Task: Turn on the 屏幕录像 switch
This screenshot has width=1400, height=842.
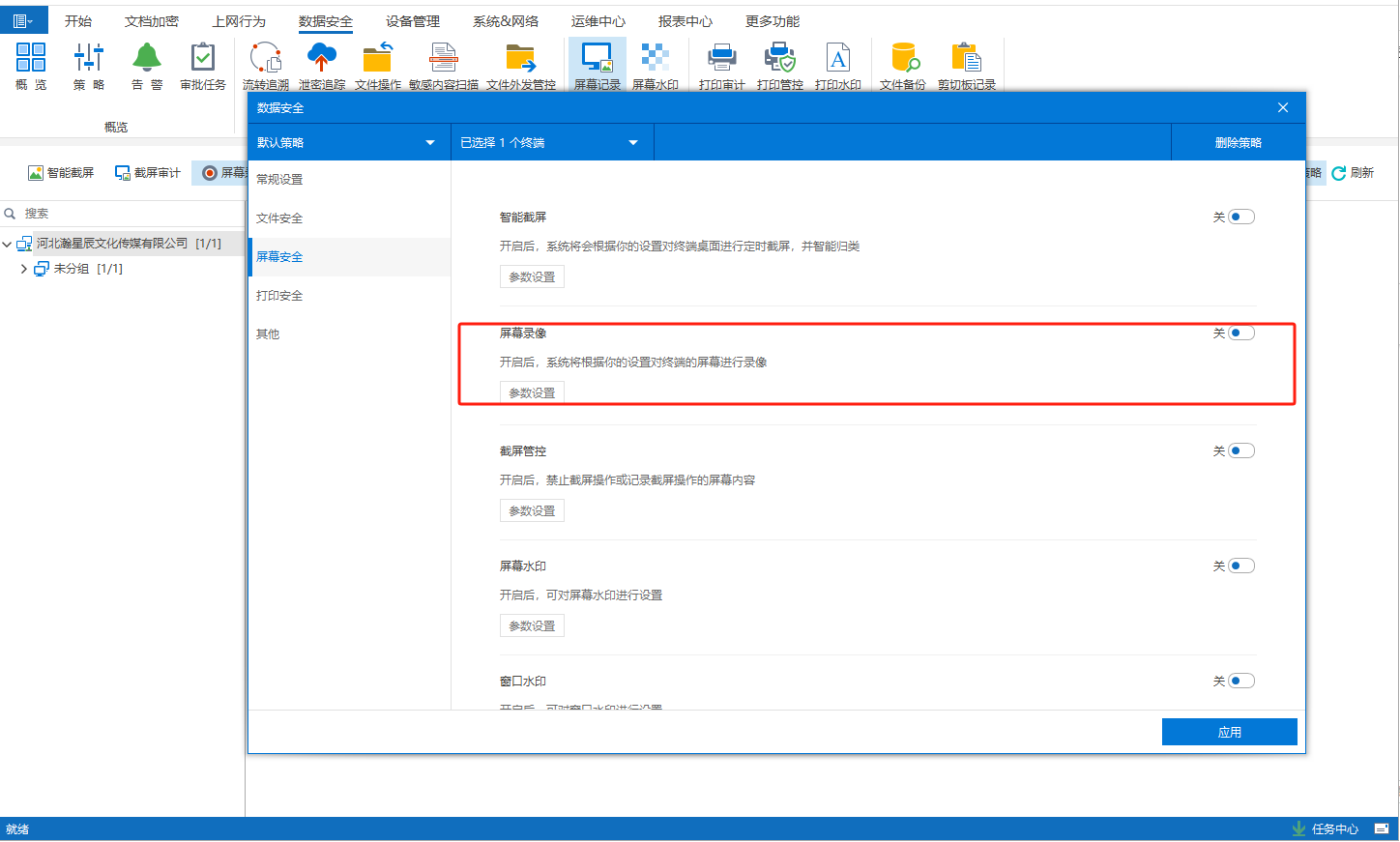Action: [1241, 333]
